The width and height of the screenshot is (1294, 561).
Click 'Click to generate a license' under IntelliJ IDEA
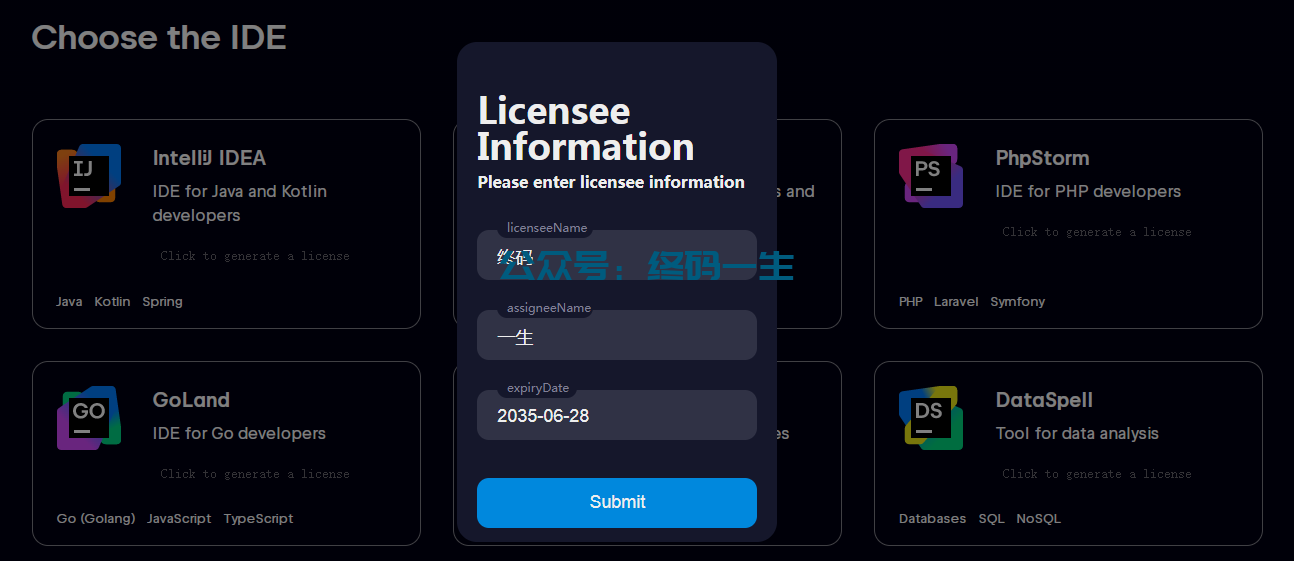pos(255,256)
